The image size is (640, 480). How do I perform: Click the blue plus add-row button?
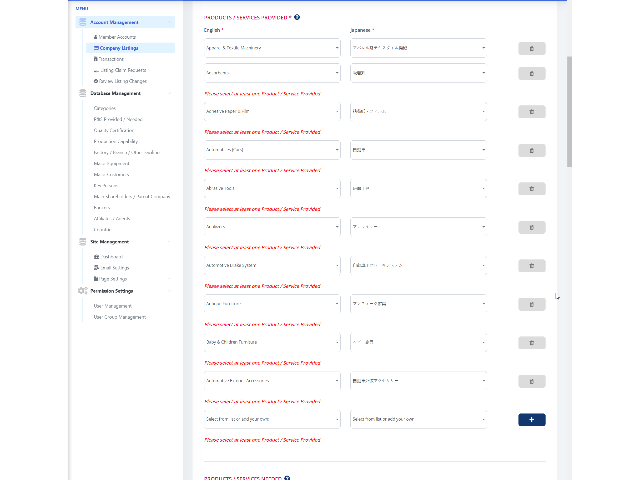531,419
